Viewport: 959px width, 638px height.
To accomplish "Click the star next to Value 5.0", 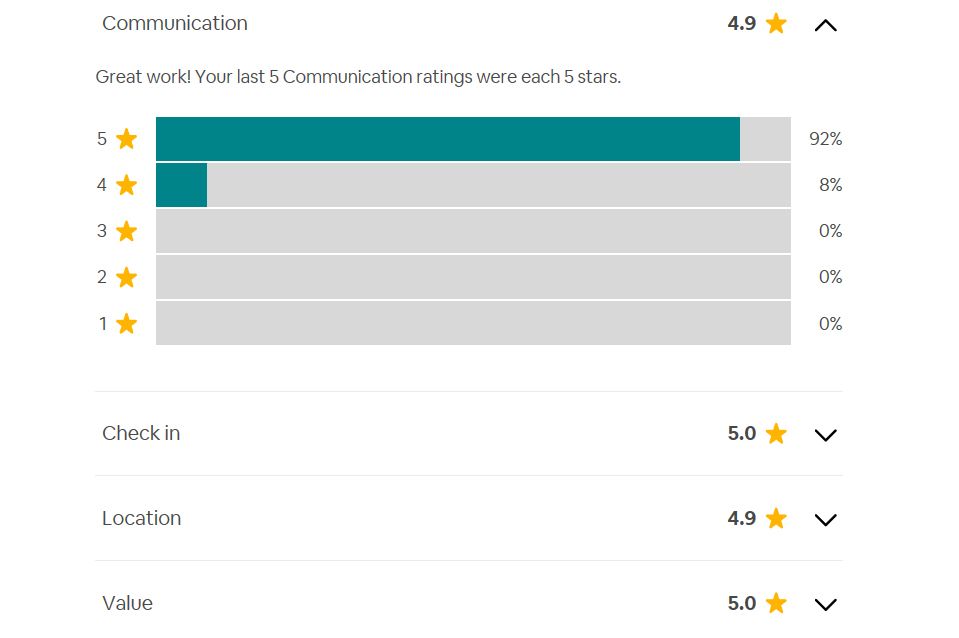I will point(776,604).
